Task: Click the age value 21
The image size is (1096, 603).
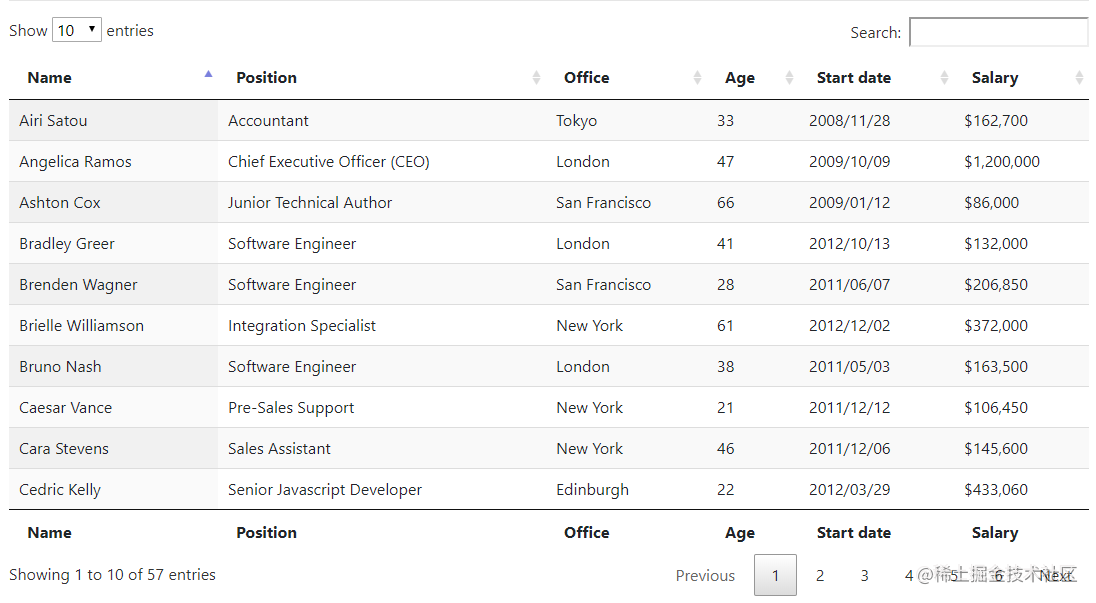Action: (726, 407)
